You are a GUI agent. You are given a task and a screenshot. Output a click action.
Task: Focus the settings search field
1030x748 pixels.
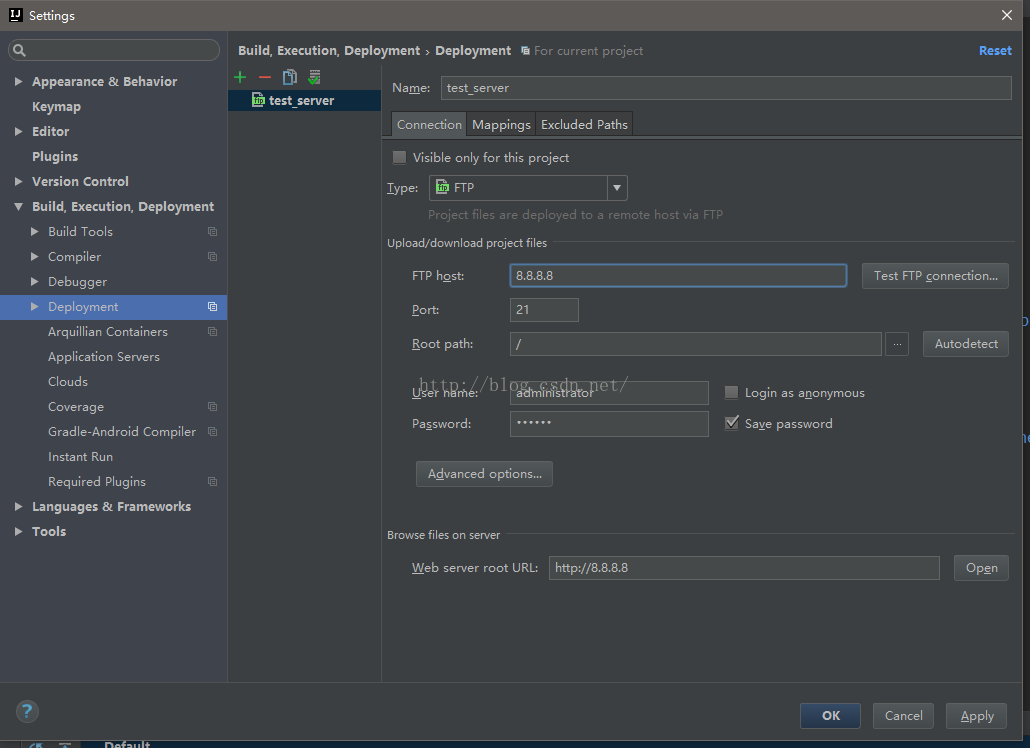[114, 50]
